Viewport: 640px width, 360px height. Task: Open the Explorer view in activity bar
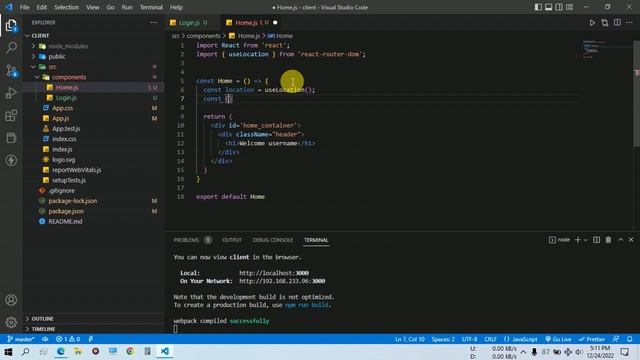tap(11, 26)
